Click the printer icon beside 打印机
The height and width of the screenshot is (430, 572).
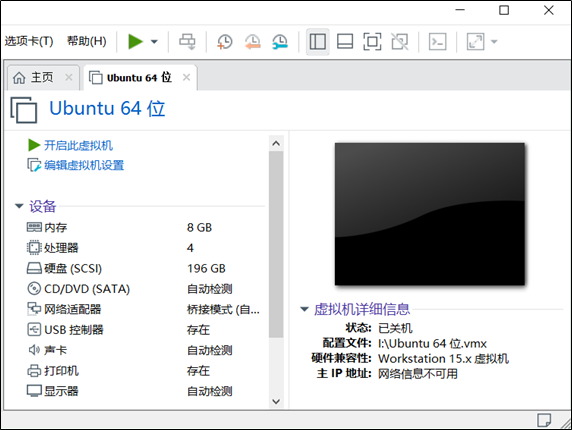(x=34, y=371)
